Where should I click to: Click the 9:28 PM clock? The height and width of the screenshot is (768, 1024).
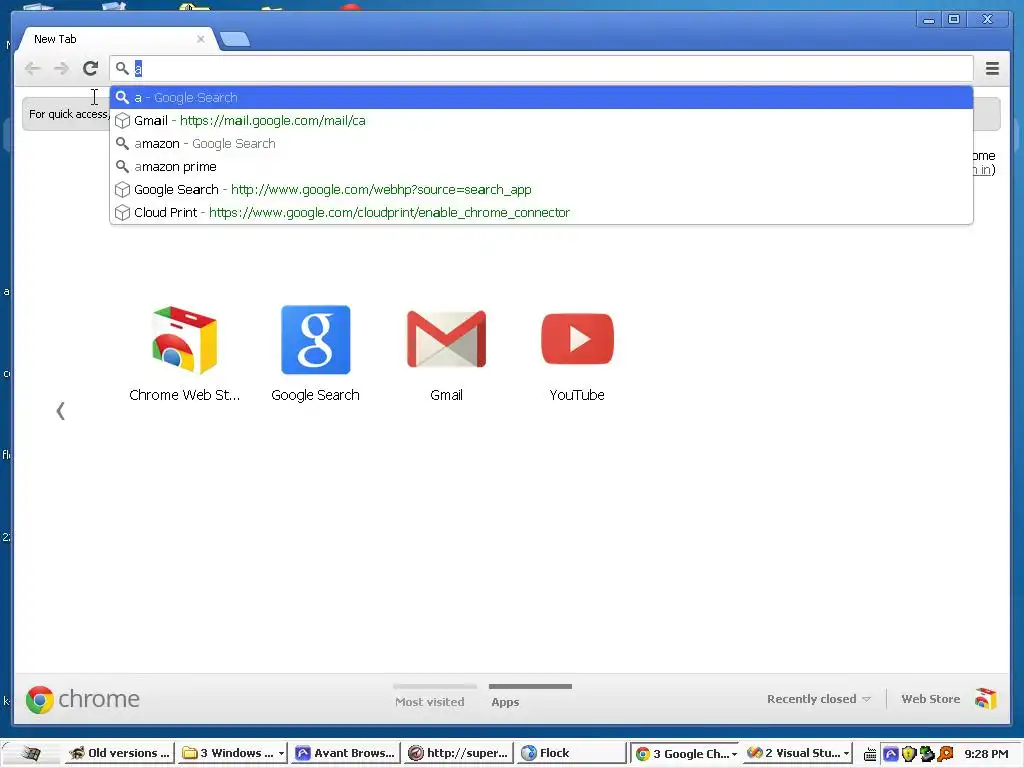985,754
